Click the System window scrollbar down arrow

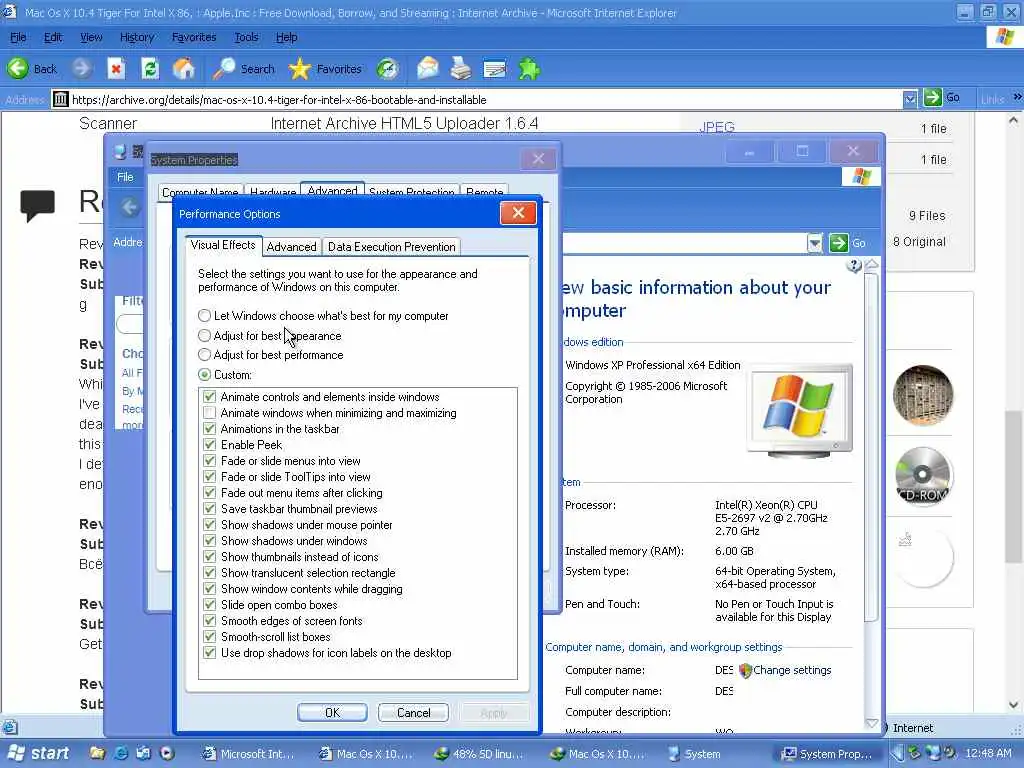coord(871,722)
